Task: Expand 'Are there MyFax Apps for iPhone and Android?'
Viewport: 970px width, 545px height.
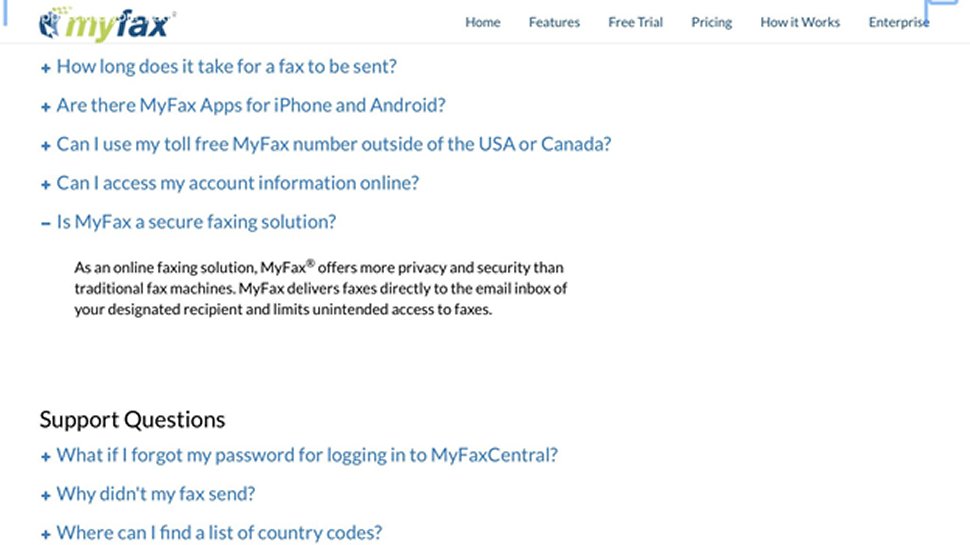Action: (251, 105)
